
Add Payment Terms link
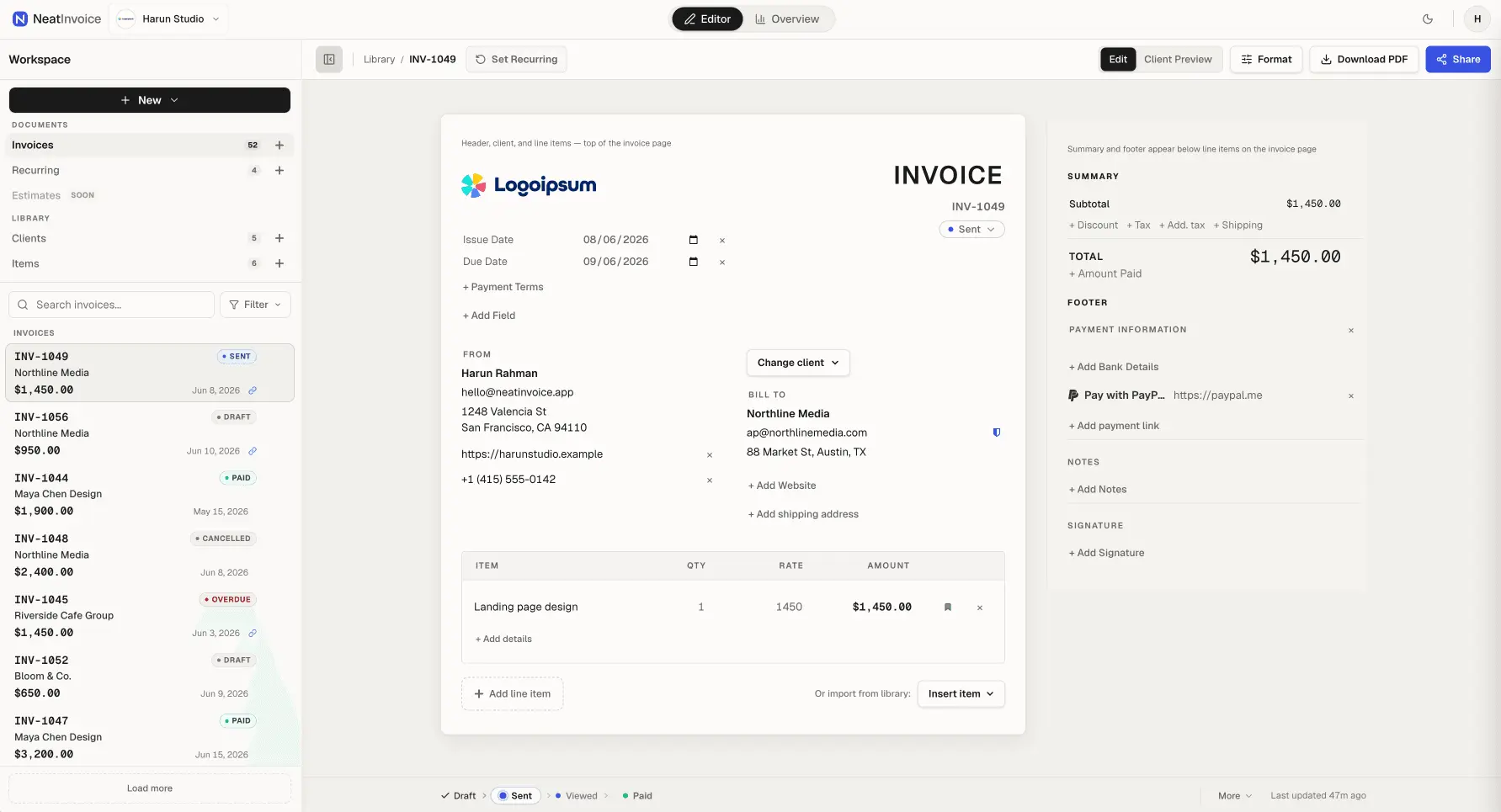coord(503,287)
